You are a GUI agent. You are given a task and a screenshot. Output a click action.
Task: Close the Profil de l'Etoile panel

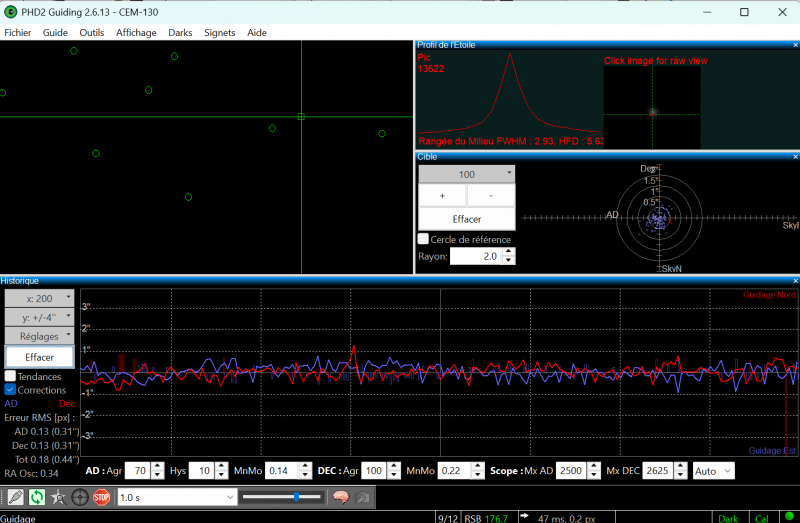point(795,45)
